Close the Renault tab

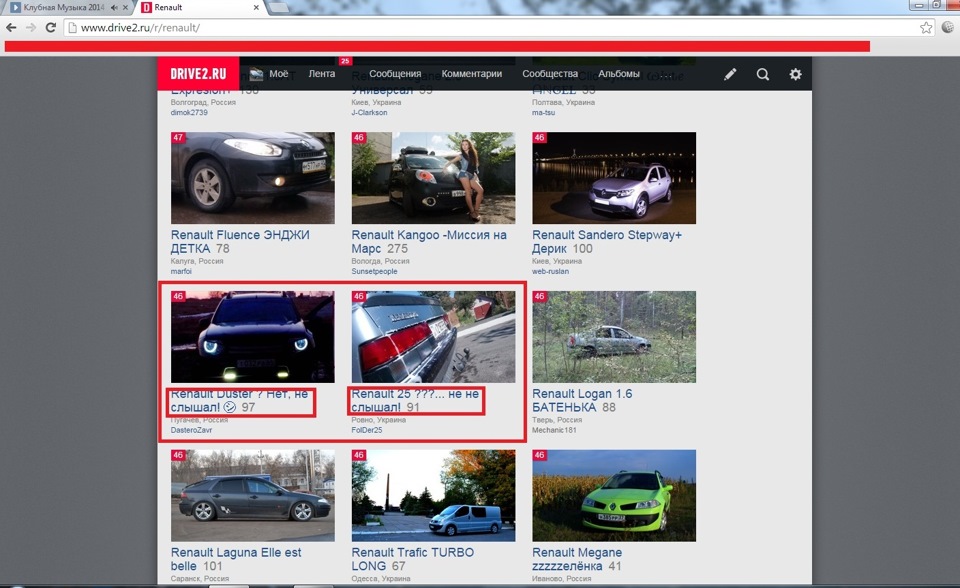tap(257, 7)
